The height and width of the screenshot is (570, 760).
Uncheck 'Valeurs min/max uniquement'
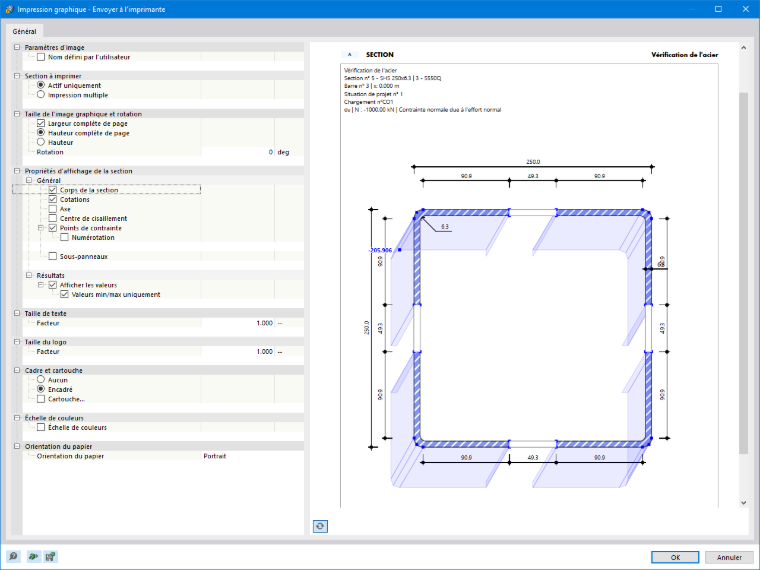pos(64,294)
